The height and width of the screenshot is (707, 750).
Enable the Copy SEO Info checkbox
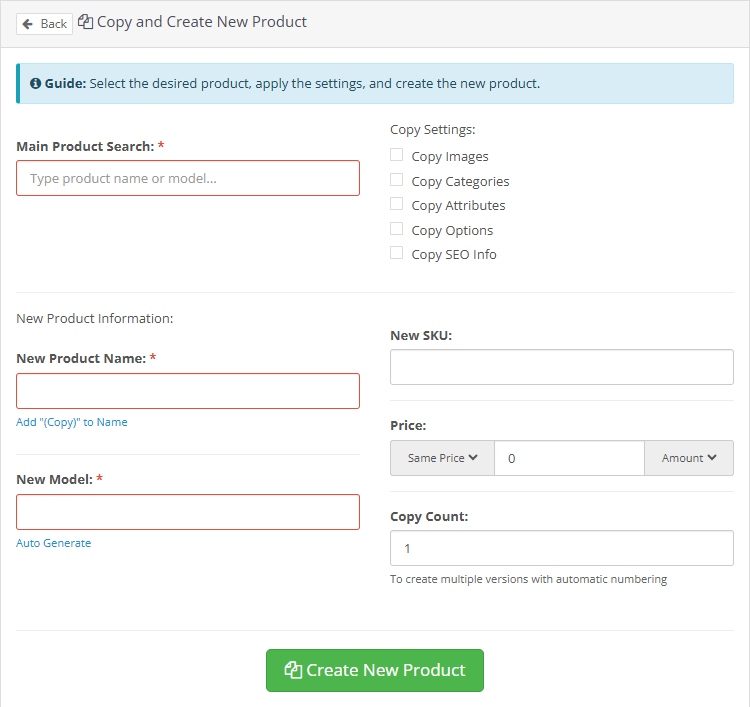click(x=397, y=253)
